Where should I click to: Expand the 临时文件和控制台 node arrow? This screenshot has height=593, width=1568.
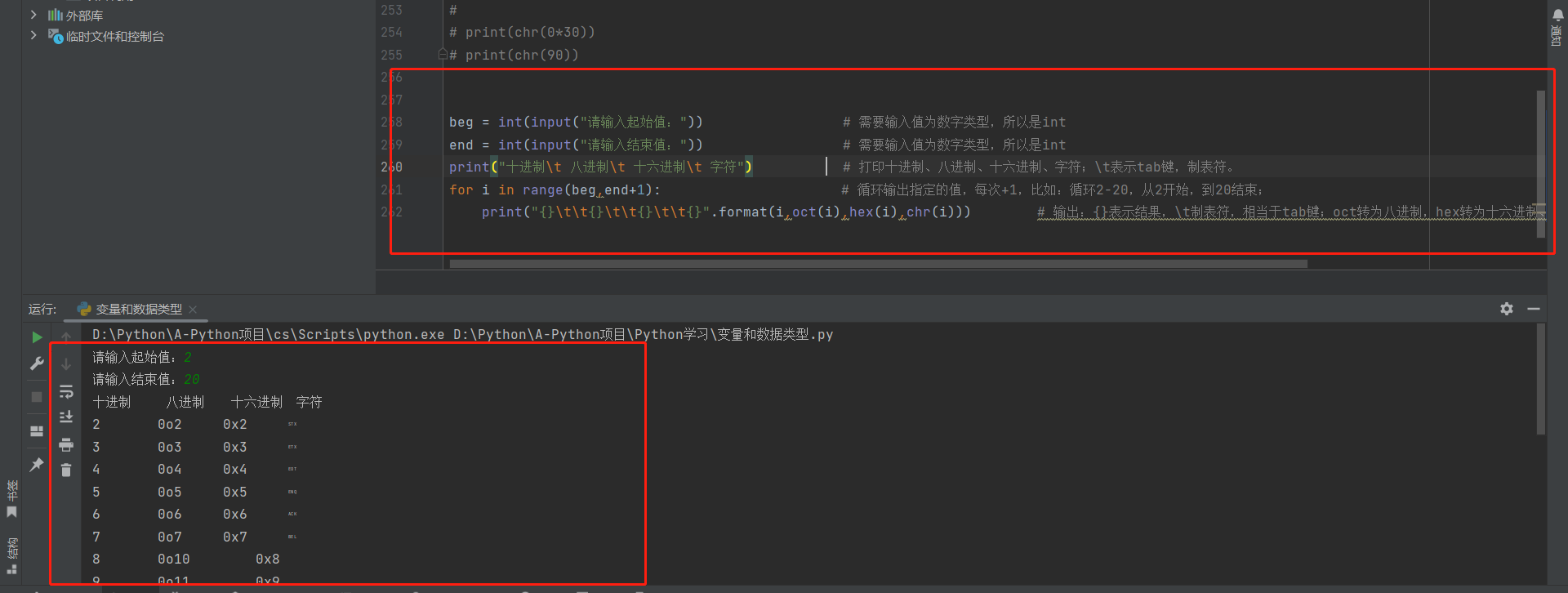(x=33, y=36)
